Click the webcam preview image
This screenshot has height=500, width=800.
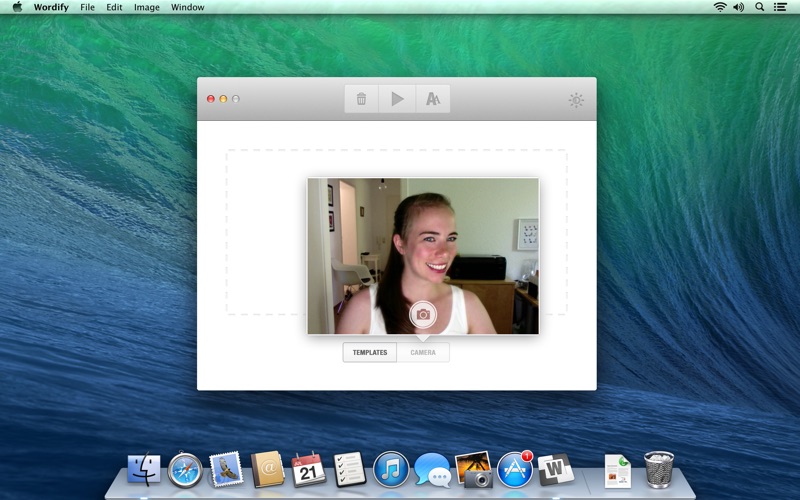[x=423, y=256]
